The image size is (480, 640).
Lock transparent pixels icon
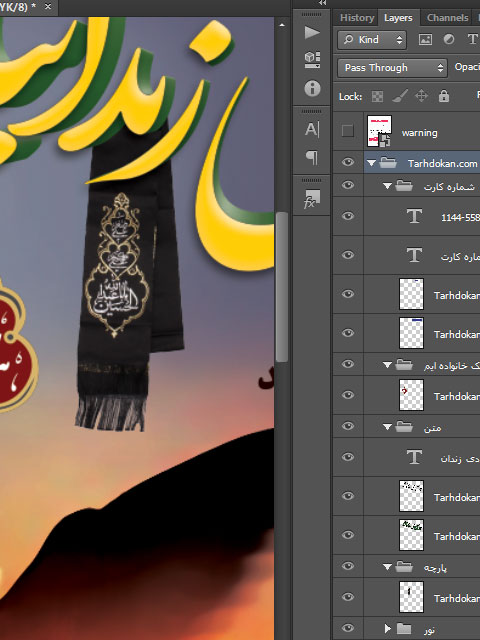click(x=377, y=96)
